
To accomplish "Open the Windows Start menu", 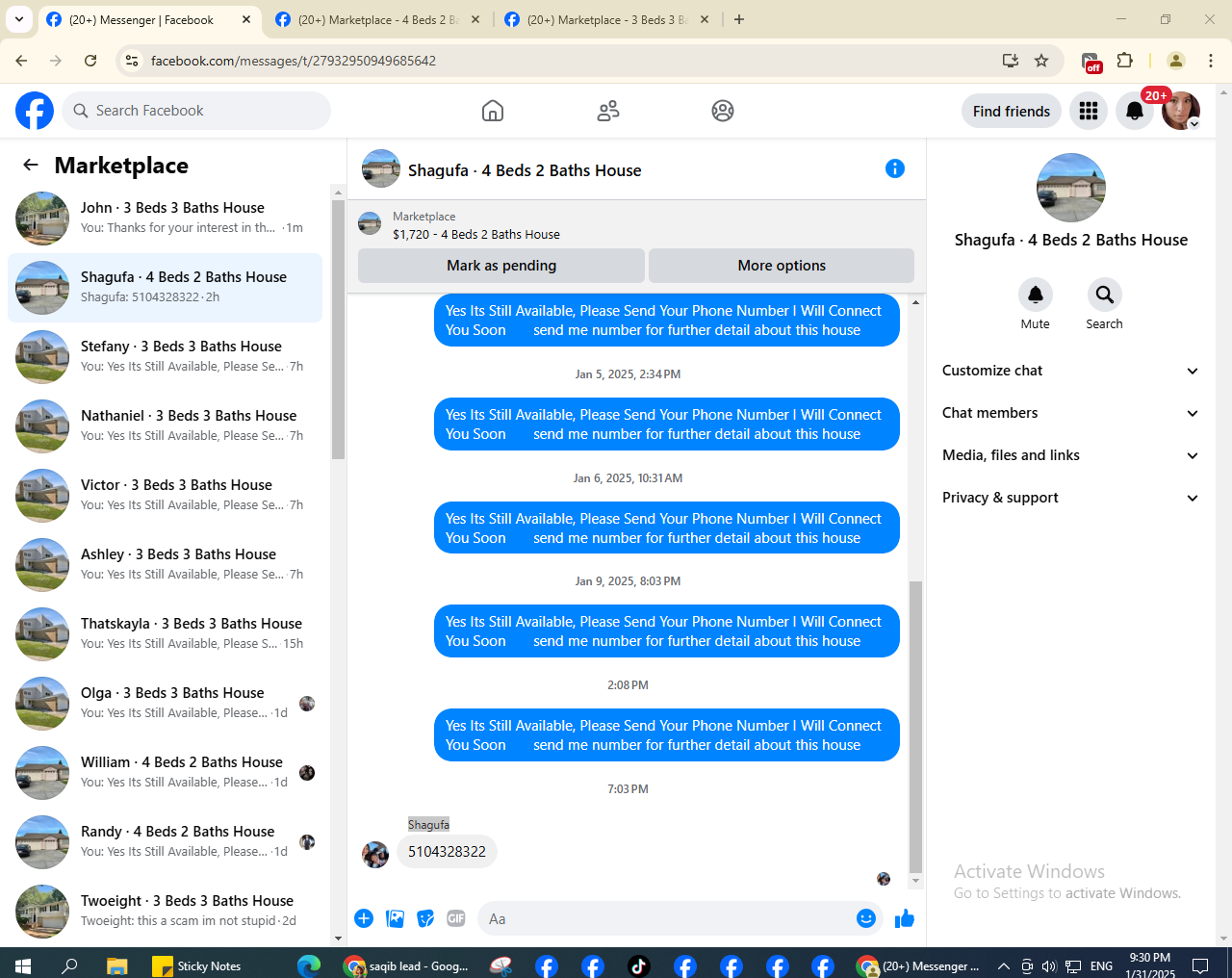I will click(x=23, y=965).
